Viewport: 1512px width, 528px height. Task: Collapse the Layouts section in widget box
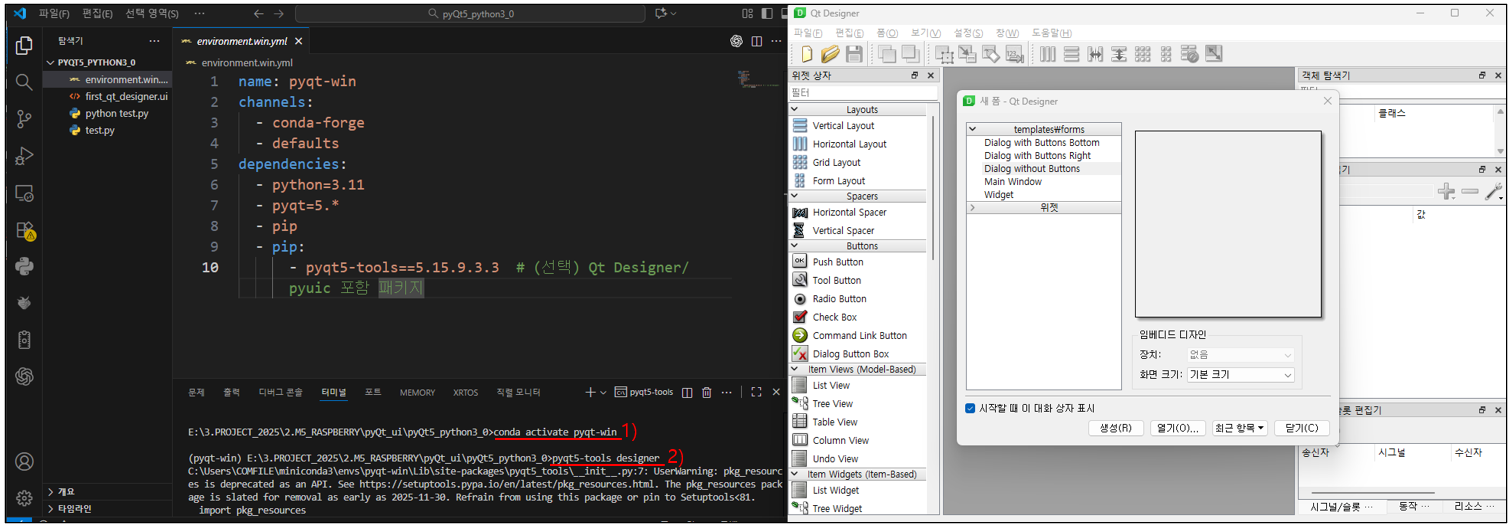795,110
